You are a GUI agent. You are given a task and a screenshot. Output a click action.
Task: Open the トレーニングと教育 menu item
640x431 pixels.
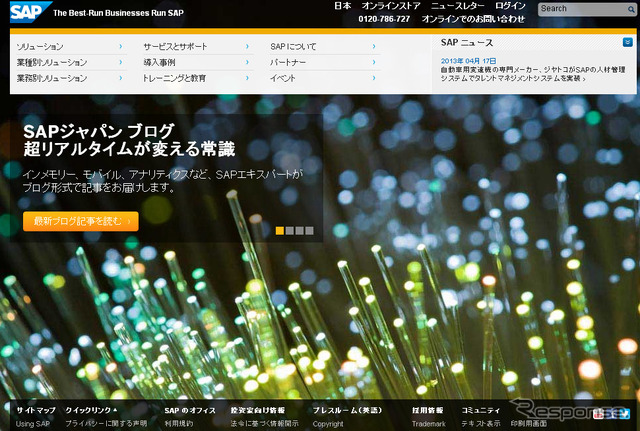click(x=174, y=78)
